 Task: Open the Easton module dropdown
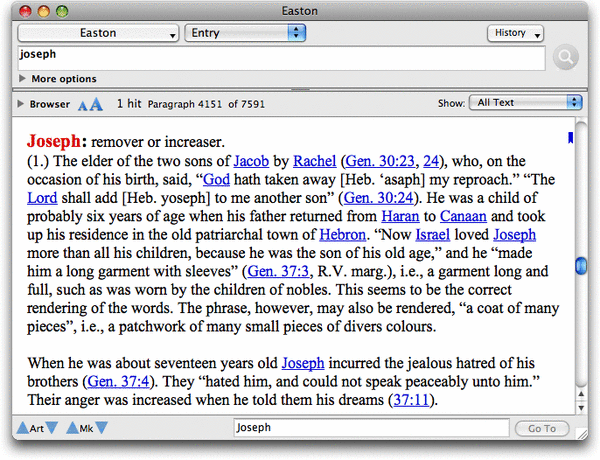pos(98,33)
